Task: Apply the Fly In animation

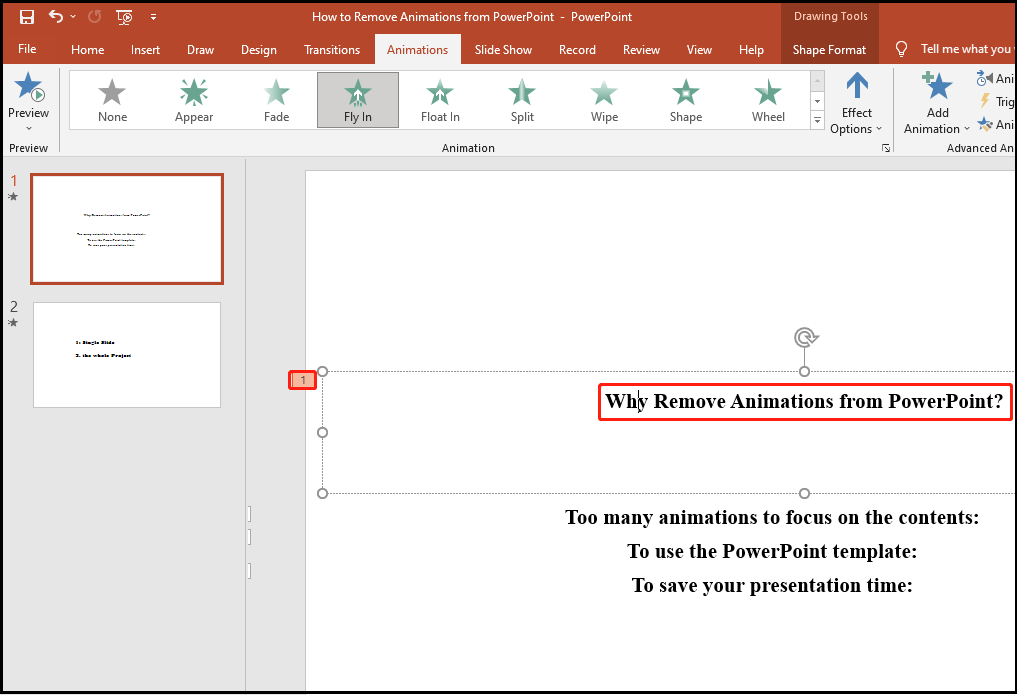Action: pyautogui.click(x=357, y=99)
